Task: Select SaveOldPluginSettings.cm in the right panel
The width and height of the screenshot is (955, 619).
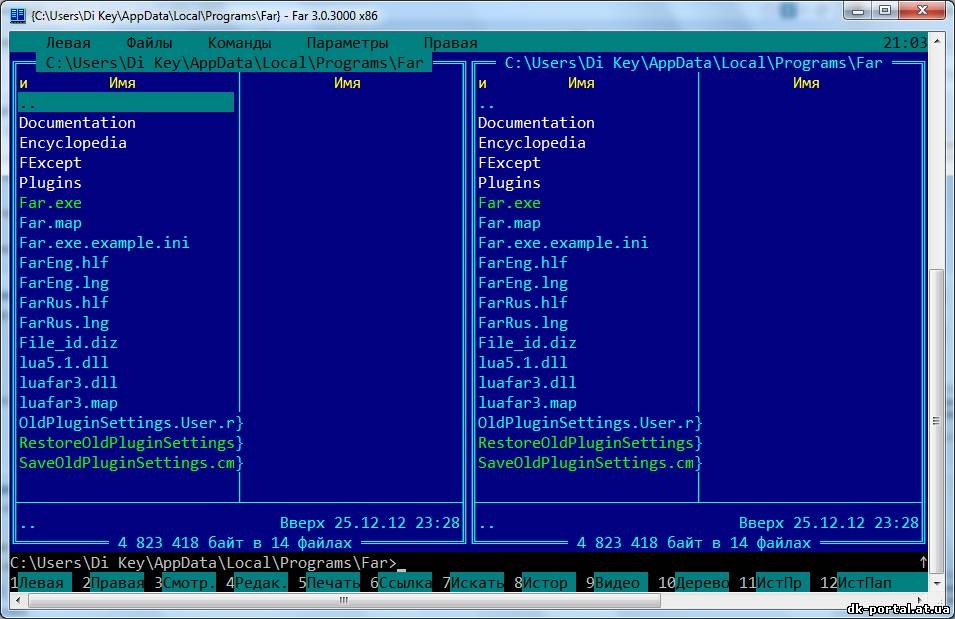Action: (586, 463)
